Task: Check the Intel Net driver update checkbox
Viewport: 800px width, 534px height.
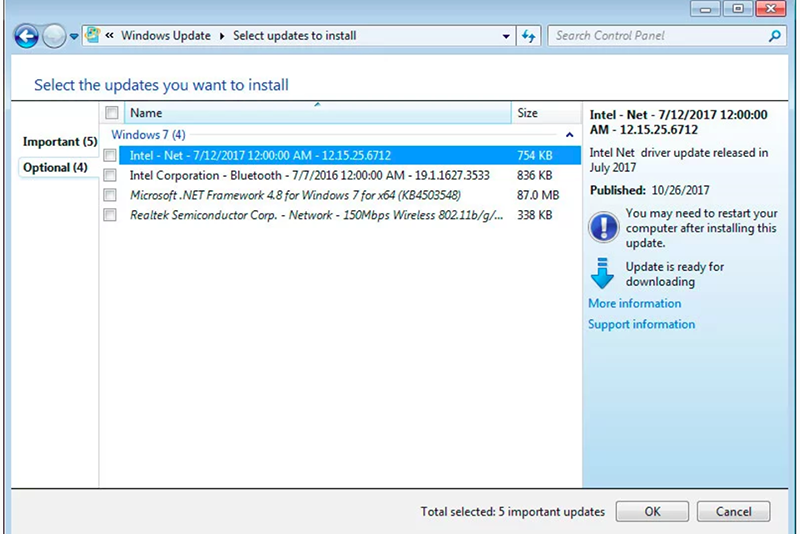Action: [x=111, y=155]
